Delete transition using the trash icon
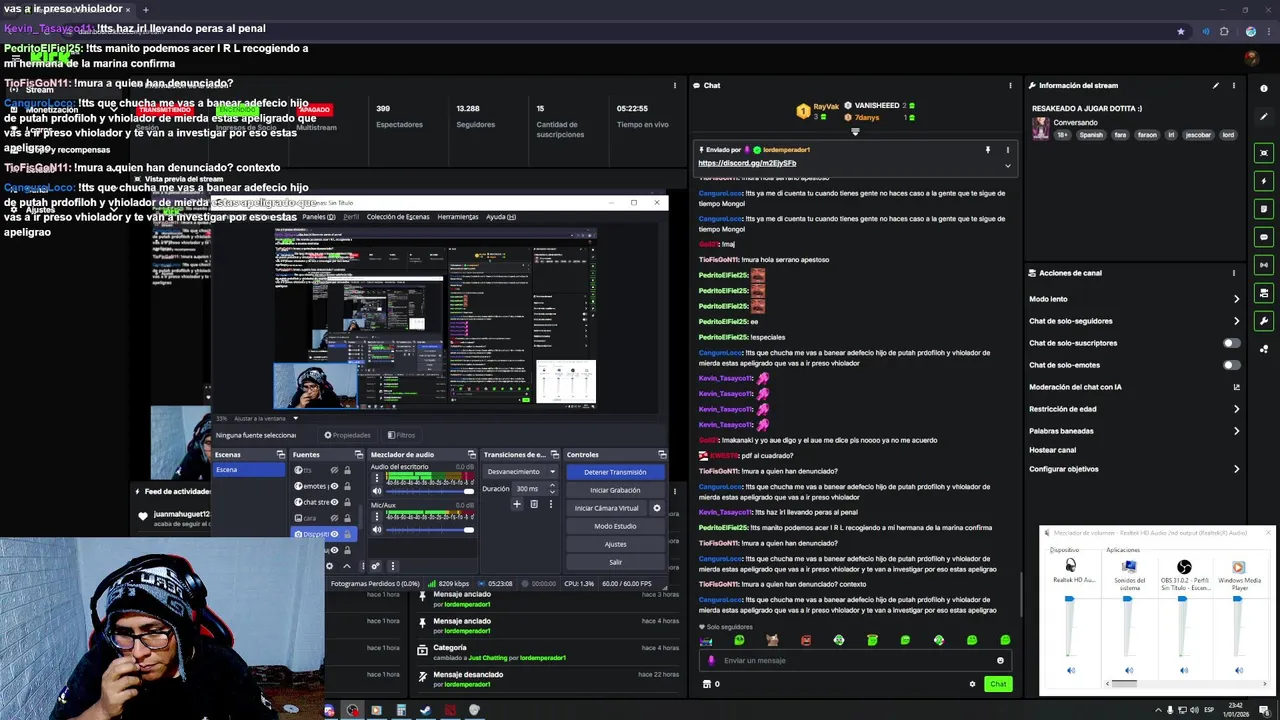1280x720 pixels. (534, 504)
